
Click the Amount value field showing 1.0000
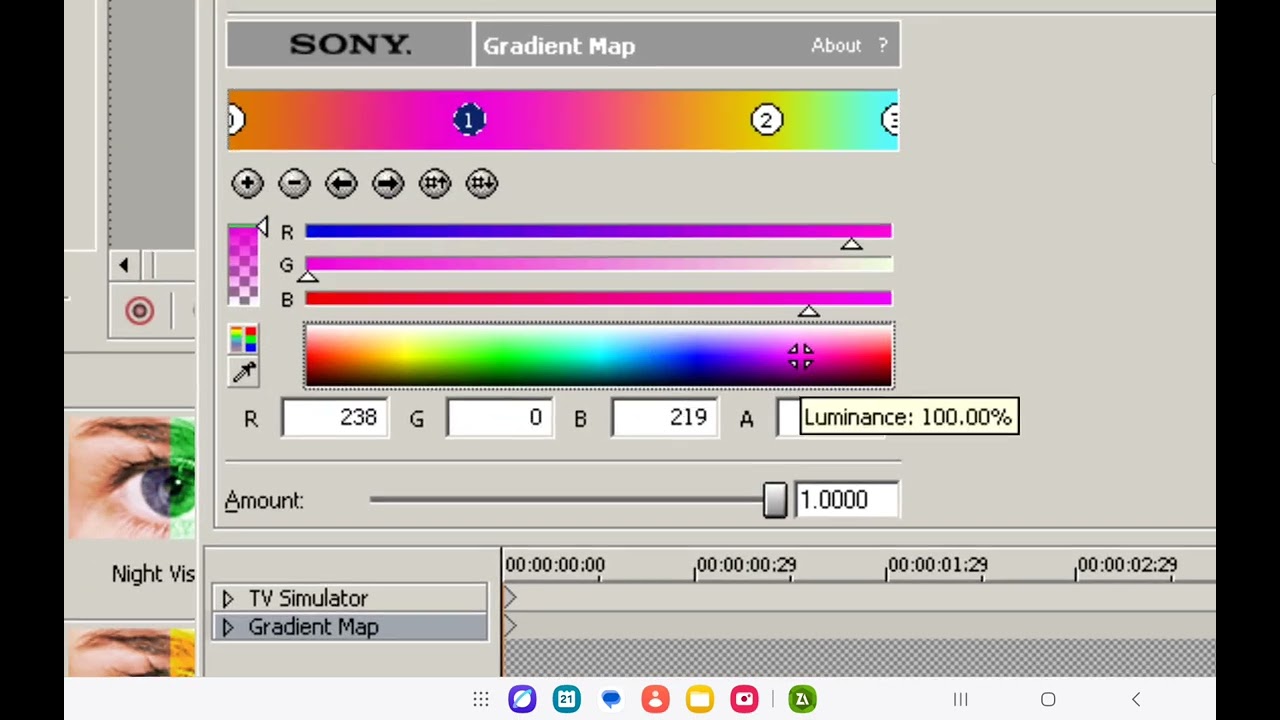[x=847, y=500]
